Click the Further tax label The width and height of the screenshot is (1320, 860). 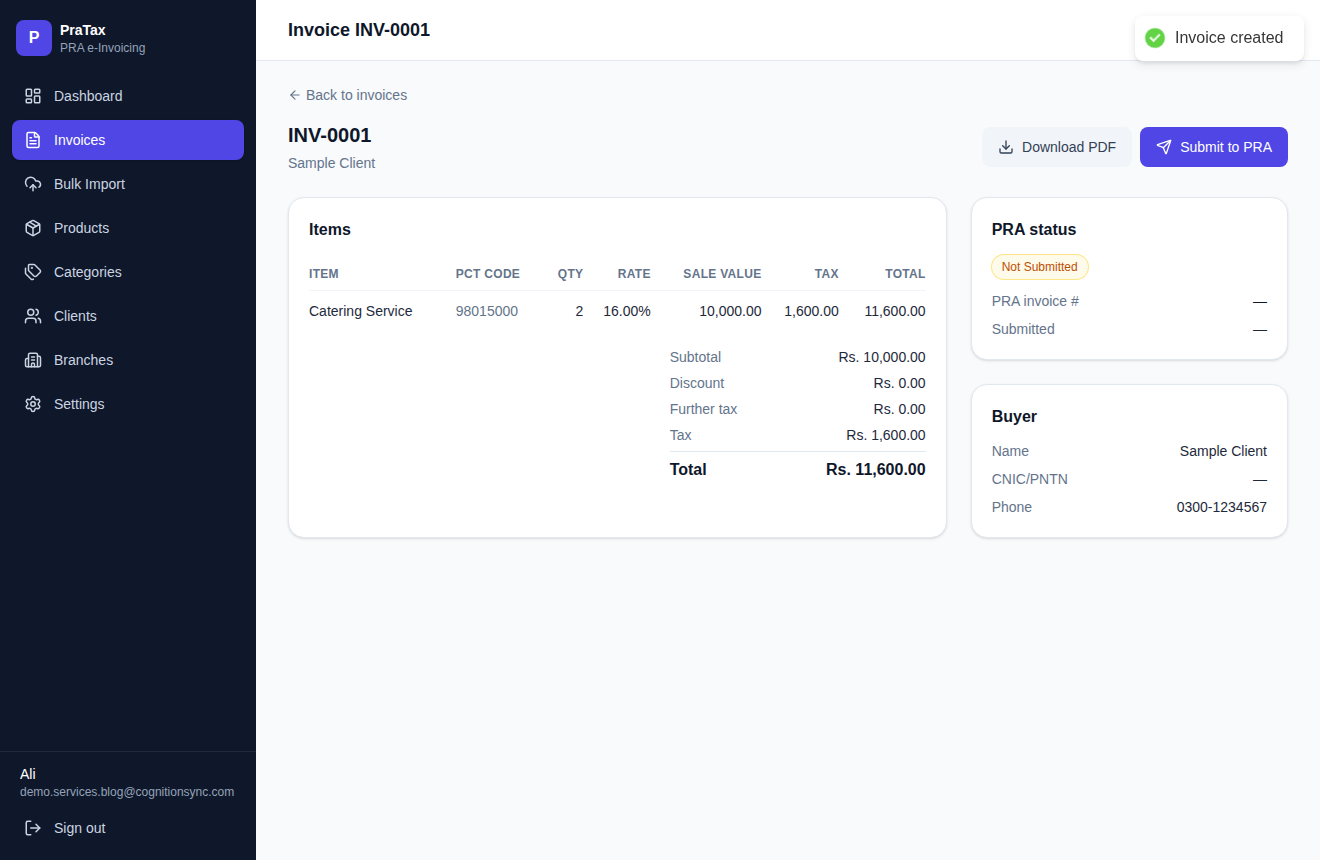pos(703,409)
